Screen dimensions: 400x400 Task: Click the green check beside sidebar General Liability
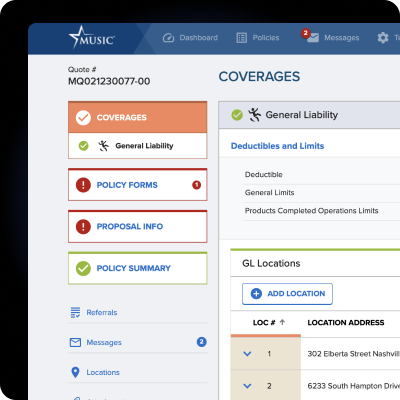[x=83, y=146]
